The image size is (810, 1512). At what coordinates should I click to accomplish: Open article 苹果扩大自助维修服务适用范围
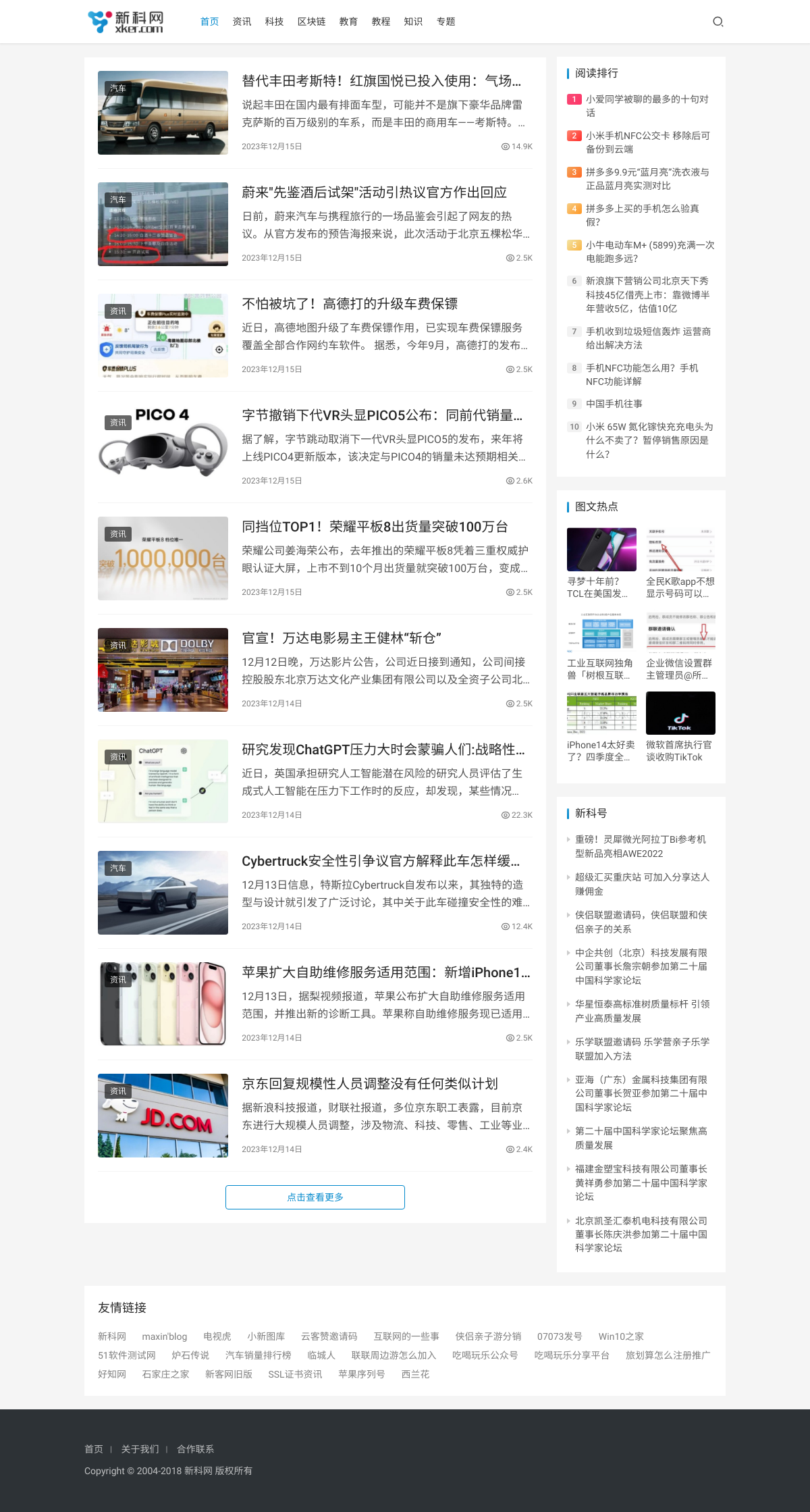[x=386, y=972]
